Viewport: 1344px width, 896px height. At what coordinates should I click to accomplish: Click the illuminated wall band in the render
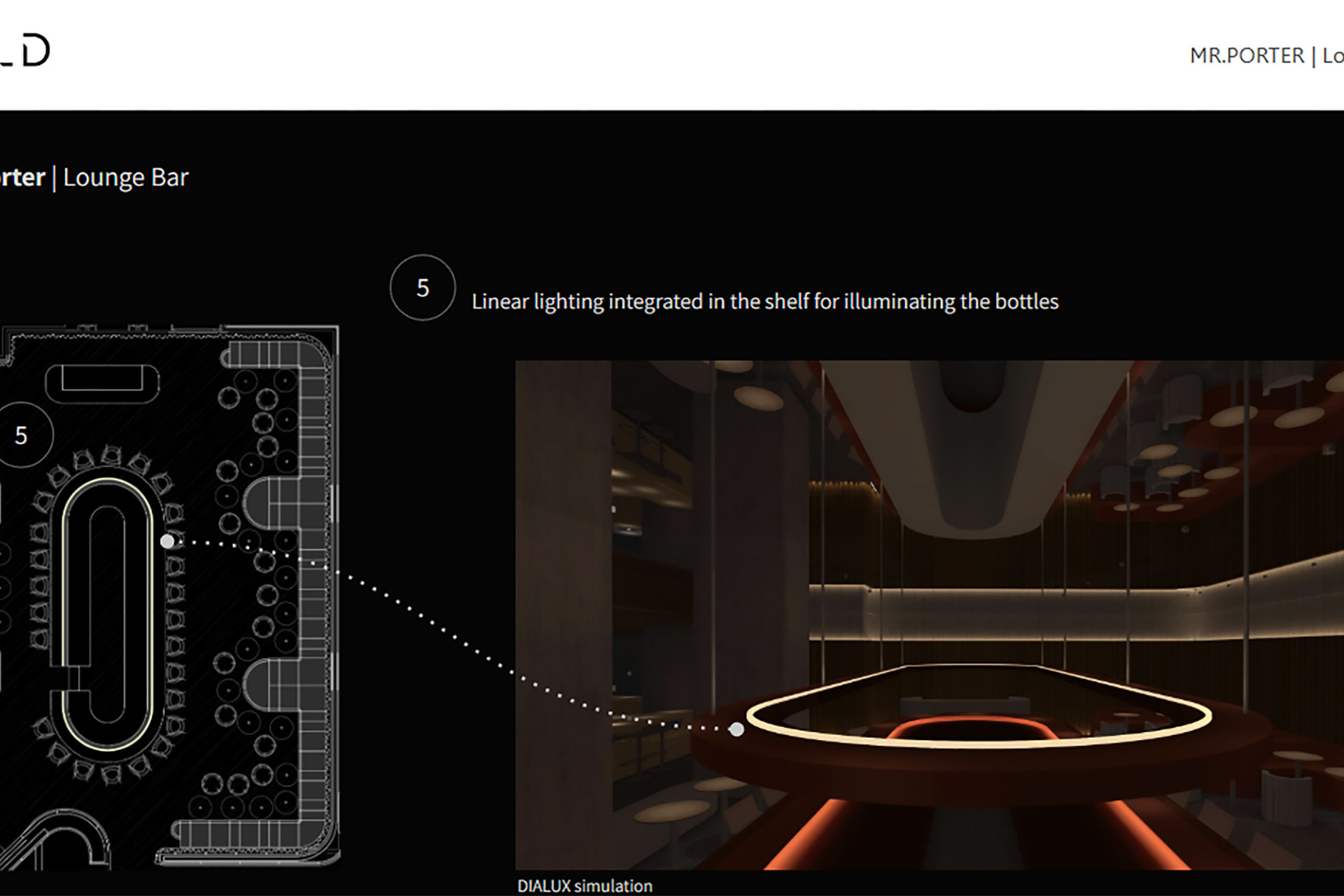[x=1015, y=612]
